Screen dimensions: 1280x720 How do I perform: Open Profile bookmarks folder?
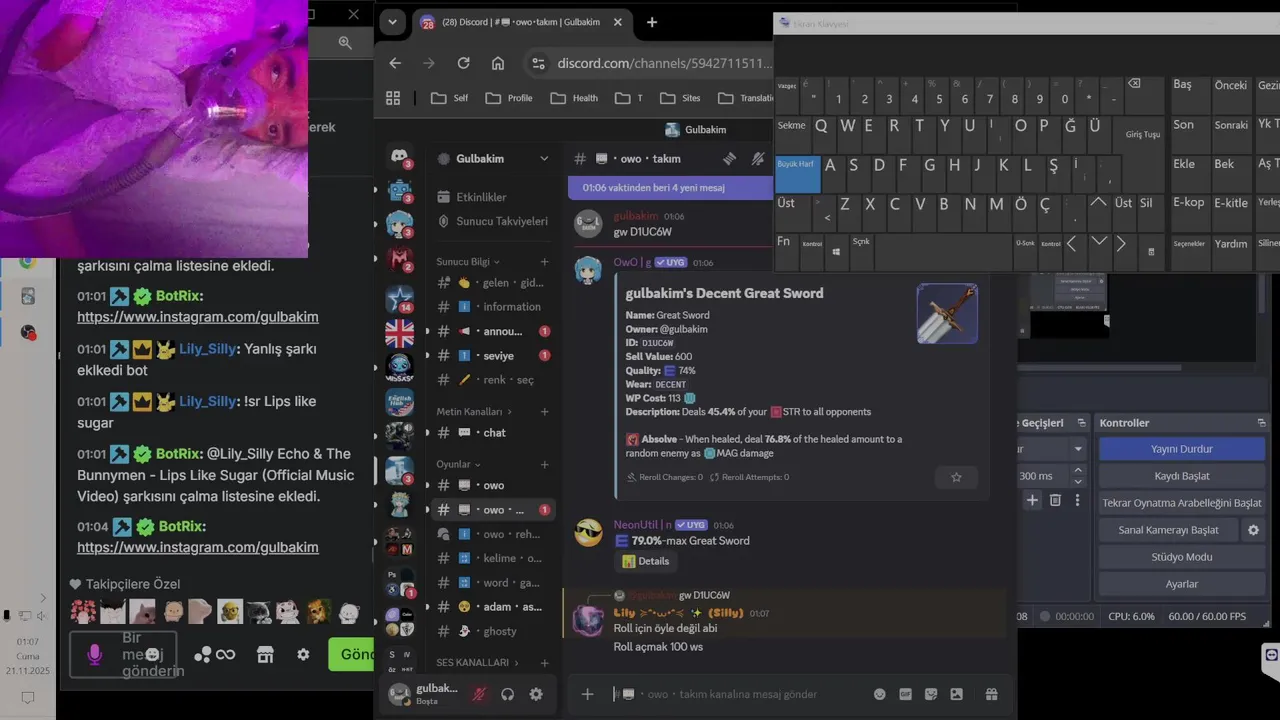[x=509, y=98]
